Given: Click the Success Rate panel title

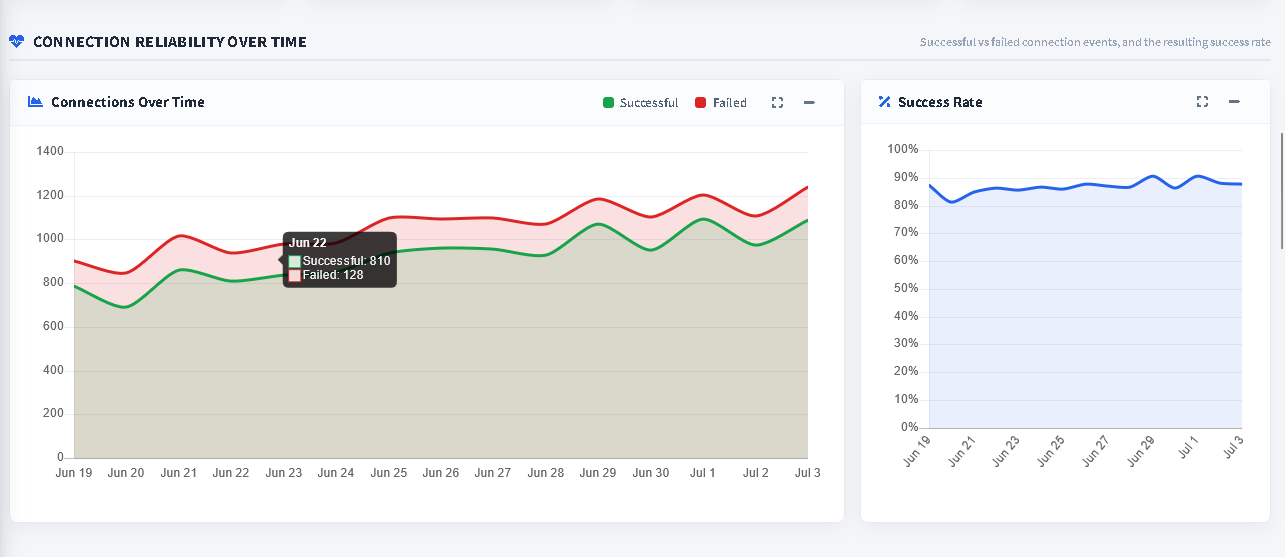Looking at the screenshot, I should (x=940, y=102).
